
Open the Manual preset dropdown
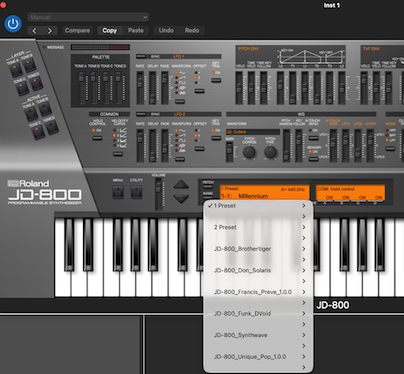(x=88, y=17)
